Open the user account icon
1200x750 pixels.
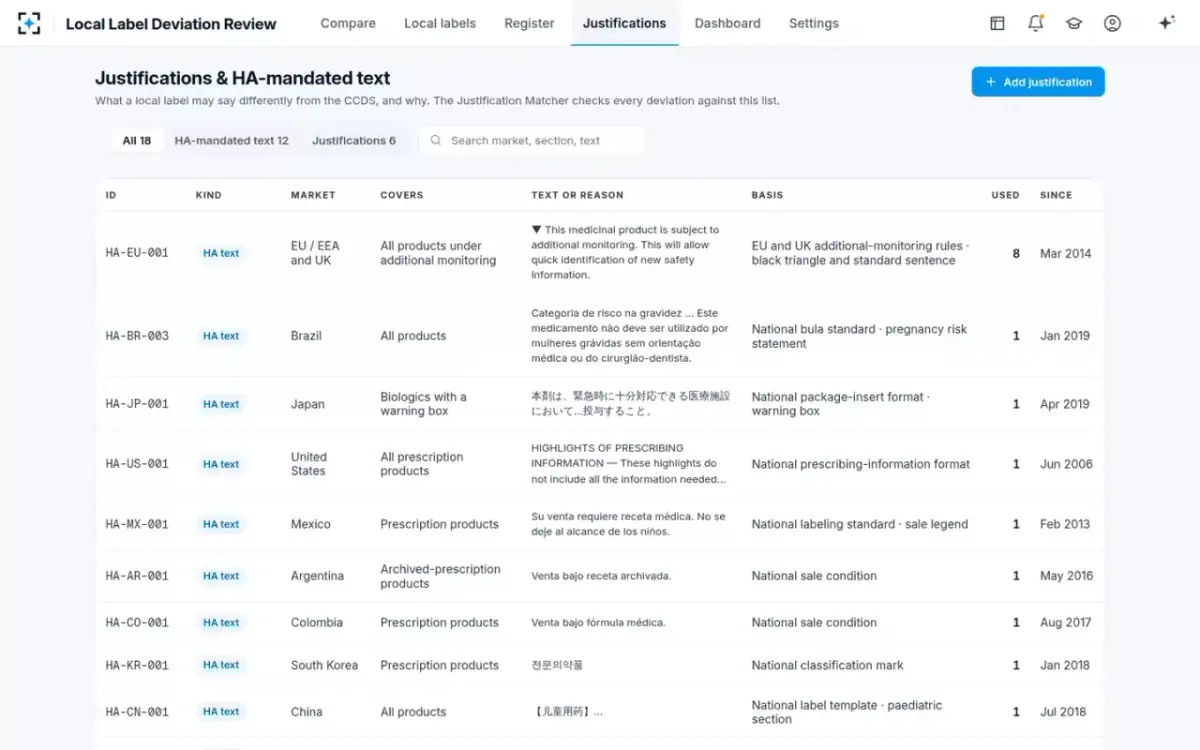point(1112,23)
